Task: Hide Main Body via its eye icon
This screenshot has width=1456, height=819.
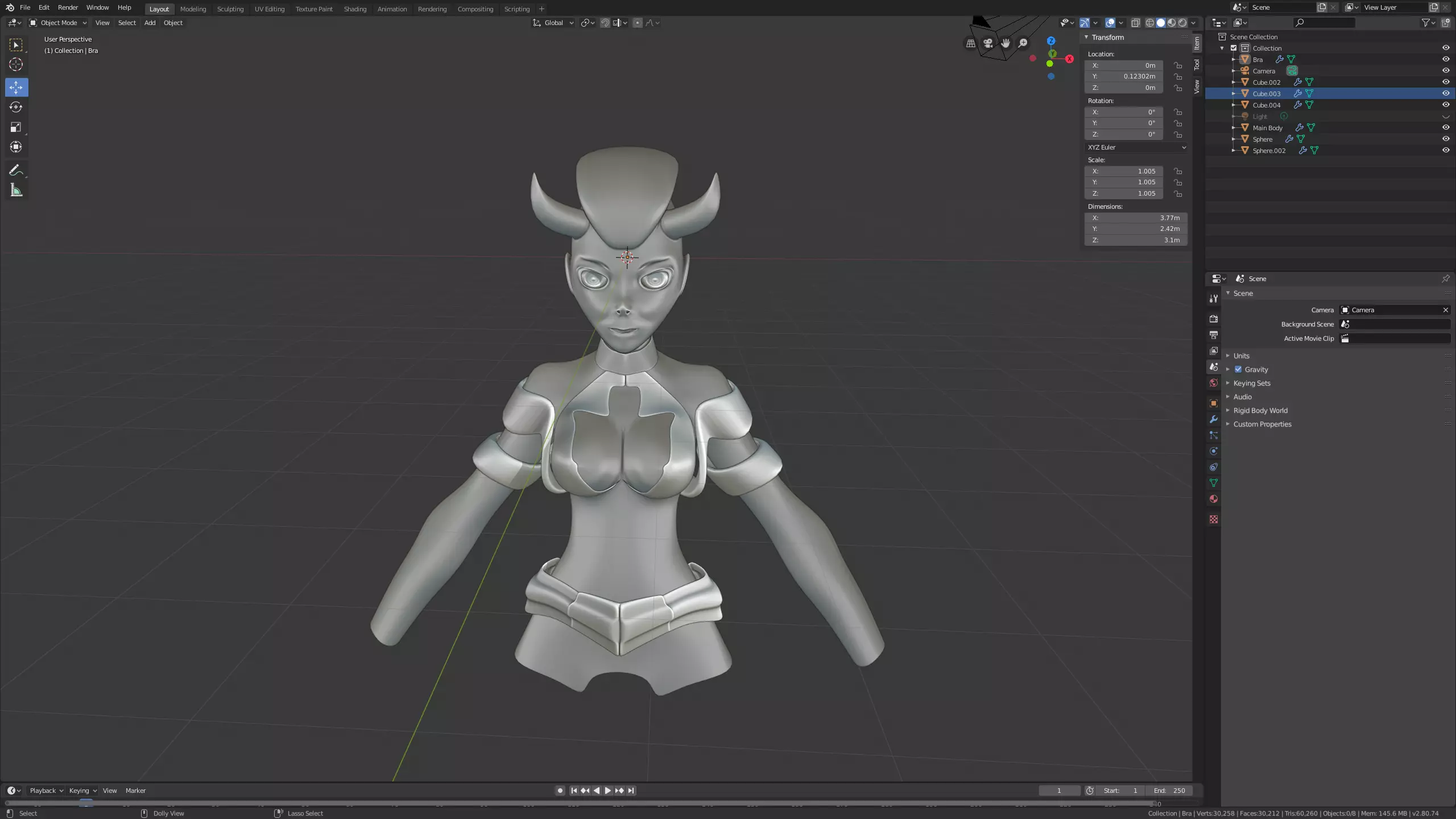Action: [1445, 127]
